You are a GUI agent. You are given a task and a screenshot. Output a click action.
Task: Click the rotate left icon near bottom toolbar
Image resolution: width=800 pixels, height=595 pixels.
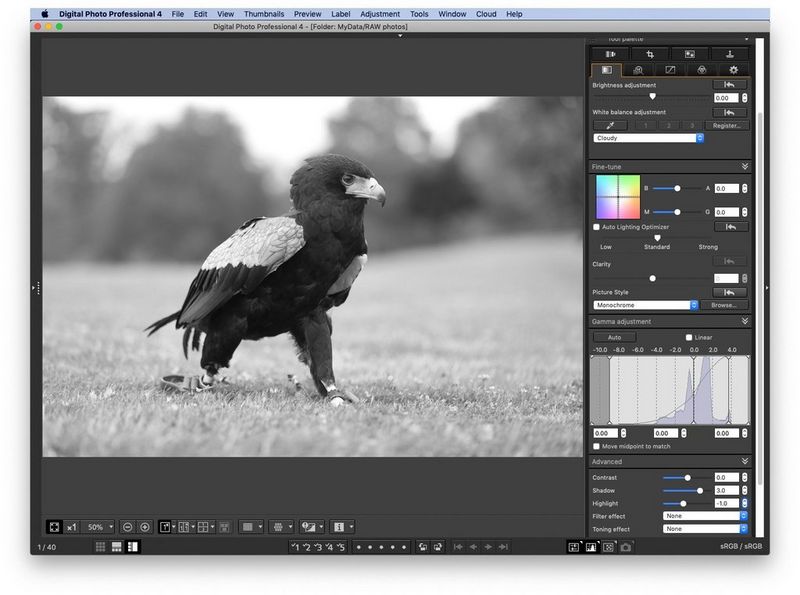pos(423,545)
